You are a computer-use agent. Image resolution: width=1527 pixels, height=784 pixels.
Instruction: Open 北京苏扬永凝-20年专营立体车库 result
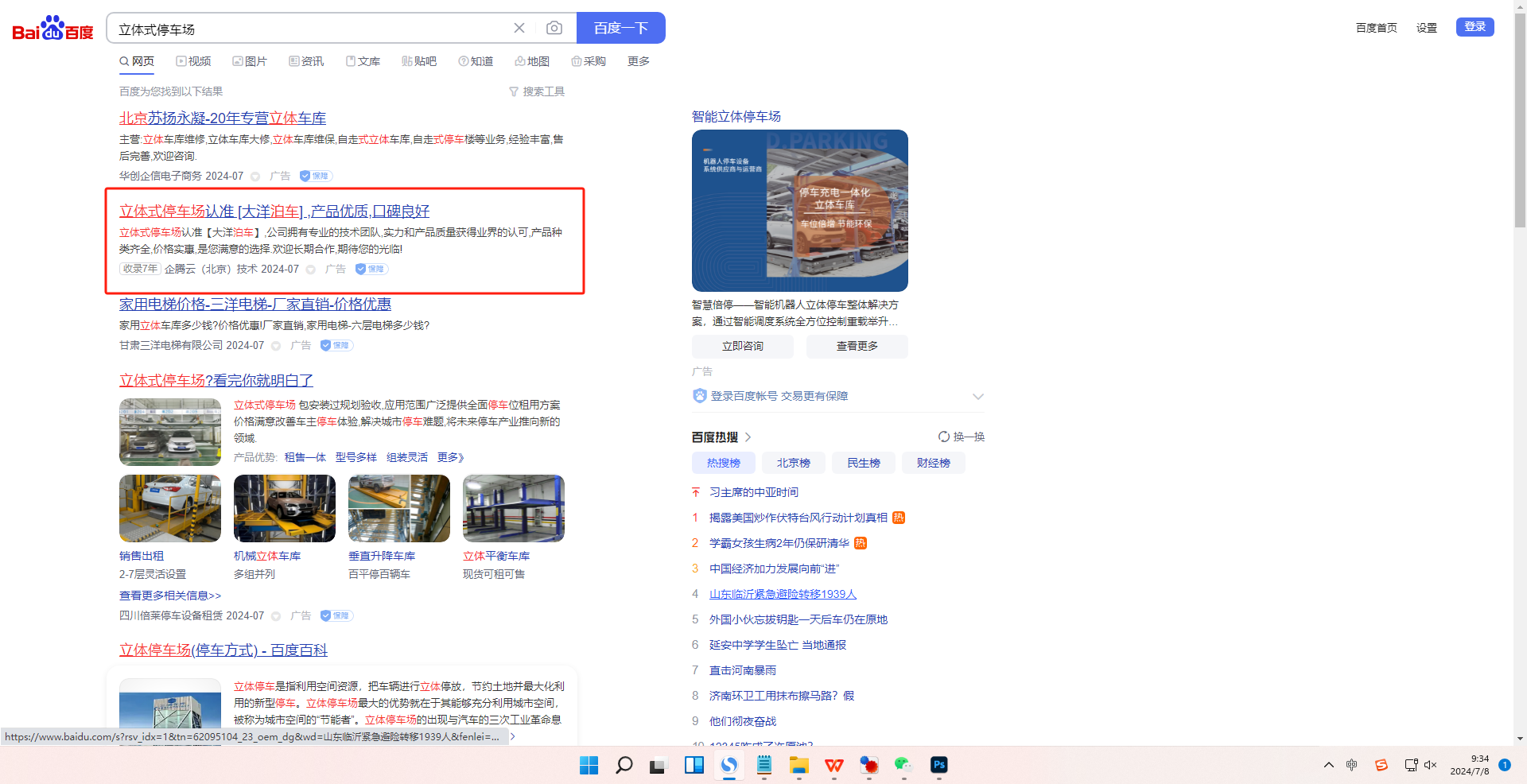coord(223,118)
